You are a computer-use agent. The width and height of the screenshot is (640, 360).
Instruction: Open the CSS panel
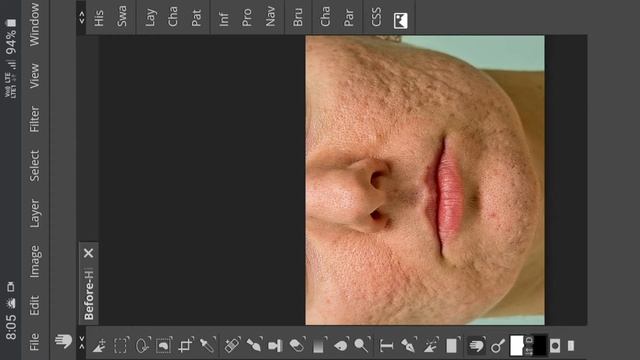(x=376, y=17)
